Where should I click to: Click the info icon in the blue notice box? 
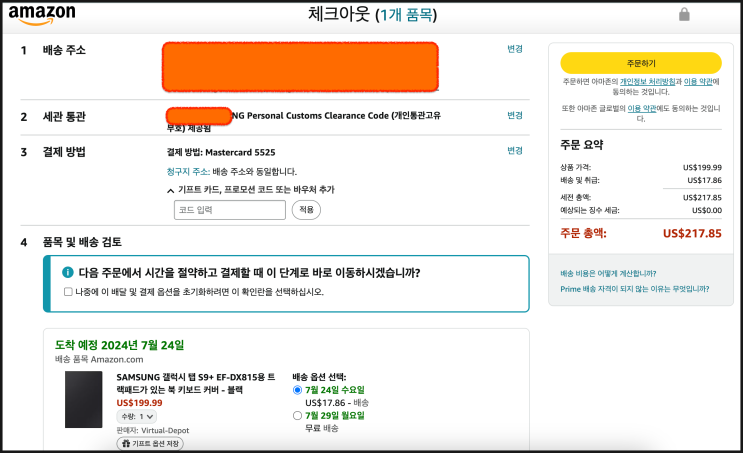68,272
